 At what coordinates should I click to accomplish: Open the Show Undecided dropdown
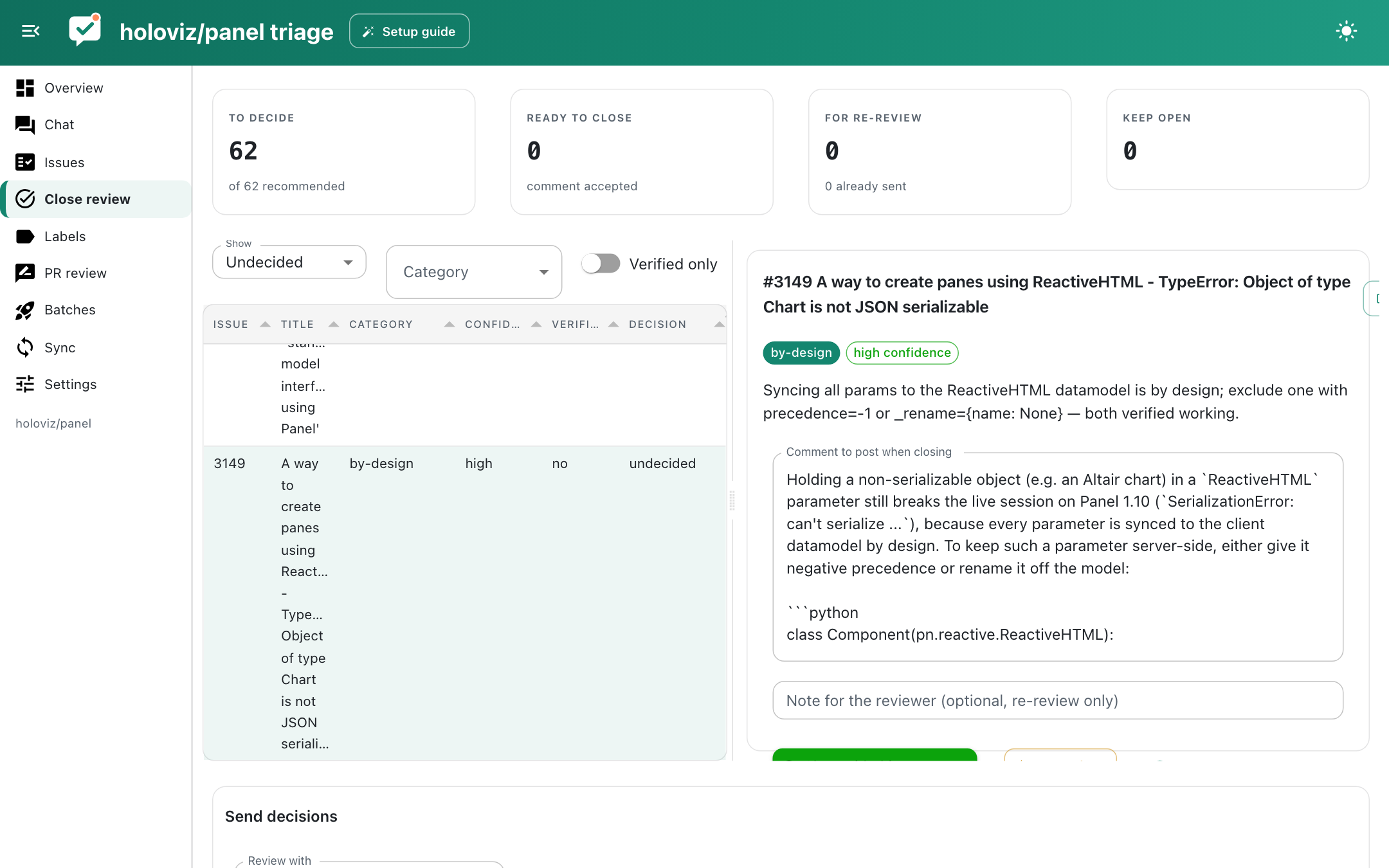pyautogui.click(x=289, y=262)
